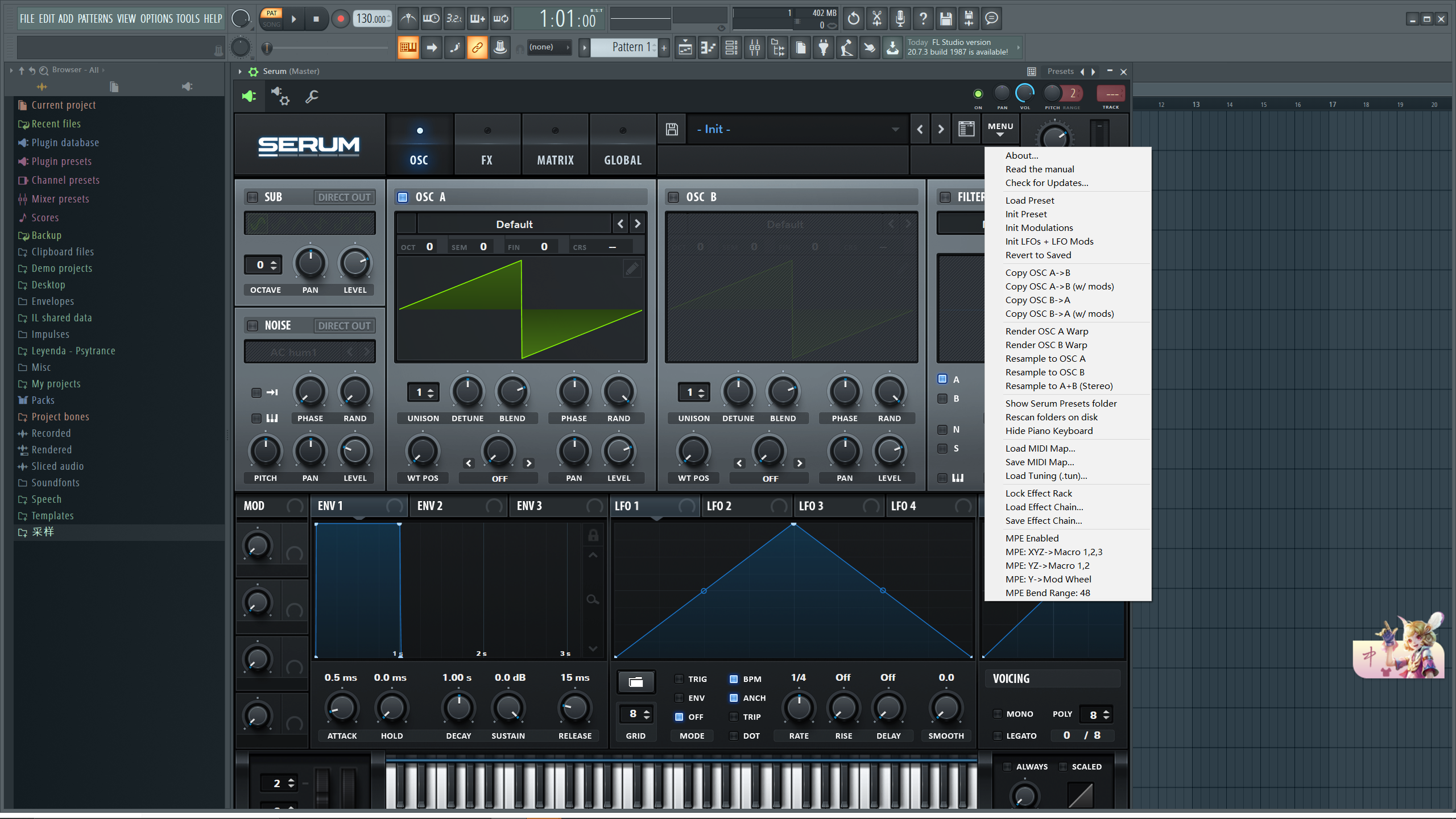The image size is (1456, 819).
Task: Click the envelope lock icon
Action: 593,535
